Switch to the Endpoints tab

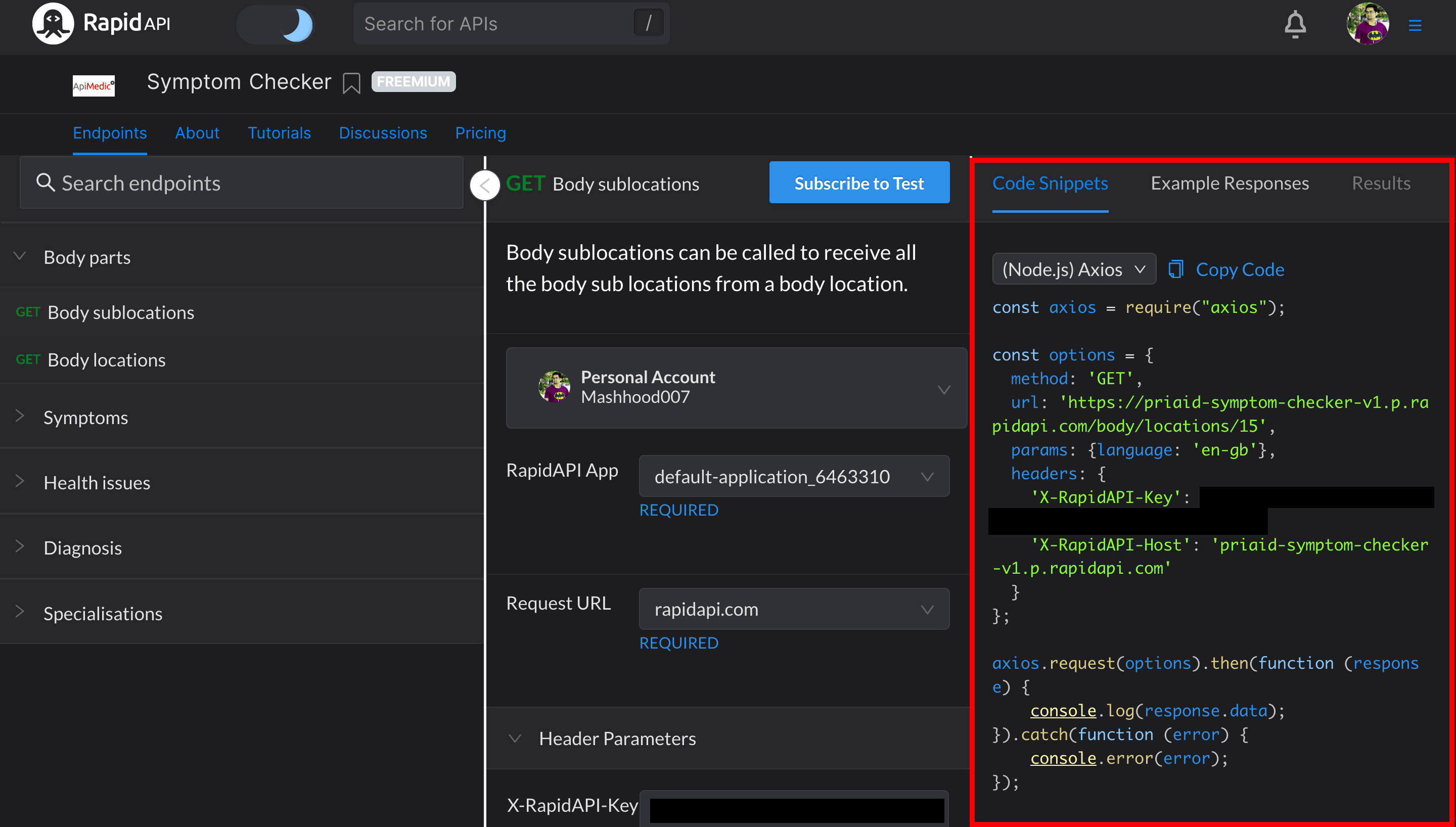(x=110, y=133)
